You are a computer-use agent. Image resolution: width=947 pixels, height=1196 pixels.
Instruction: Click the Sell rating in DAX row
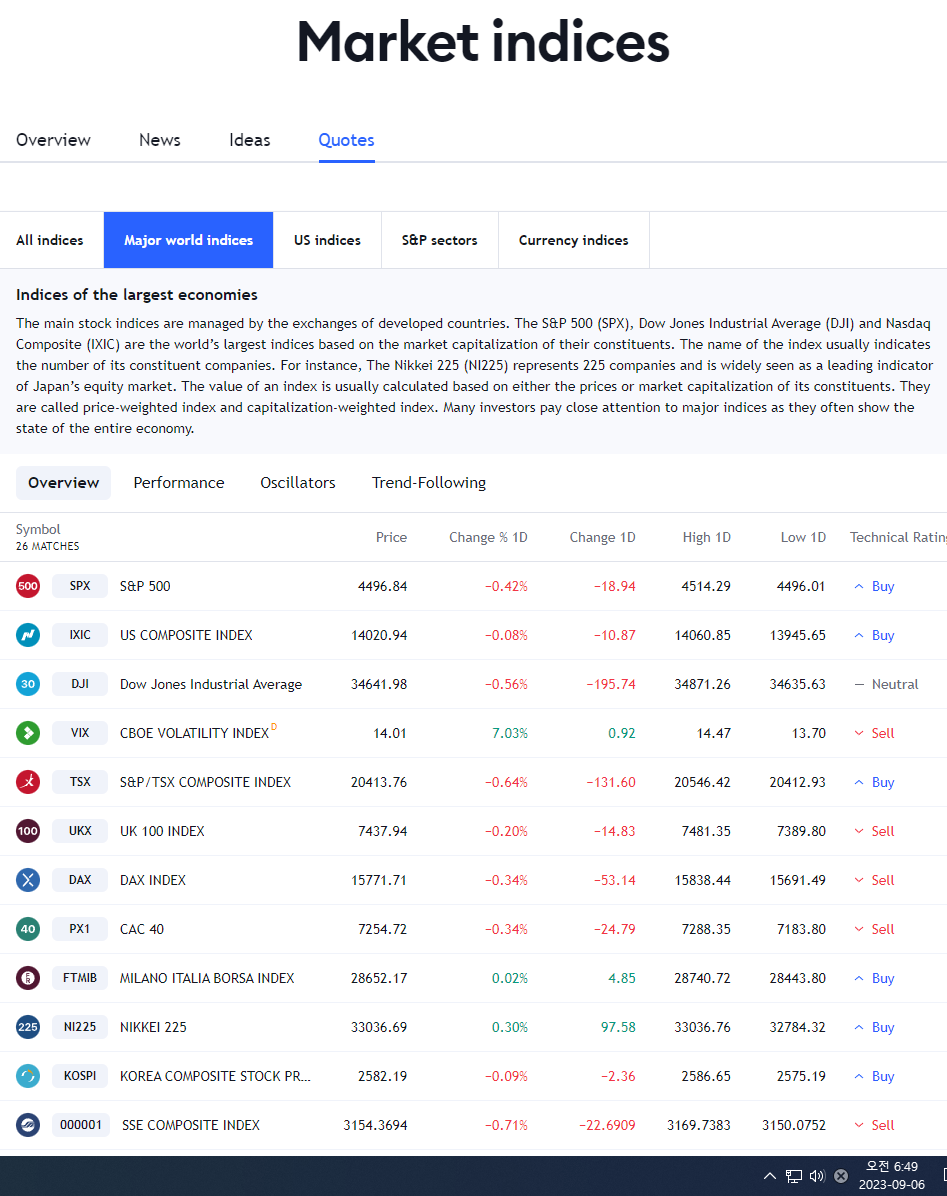(x=874, y=880)
